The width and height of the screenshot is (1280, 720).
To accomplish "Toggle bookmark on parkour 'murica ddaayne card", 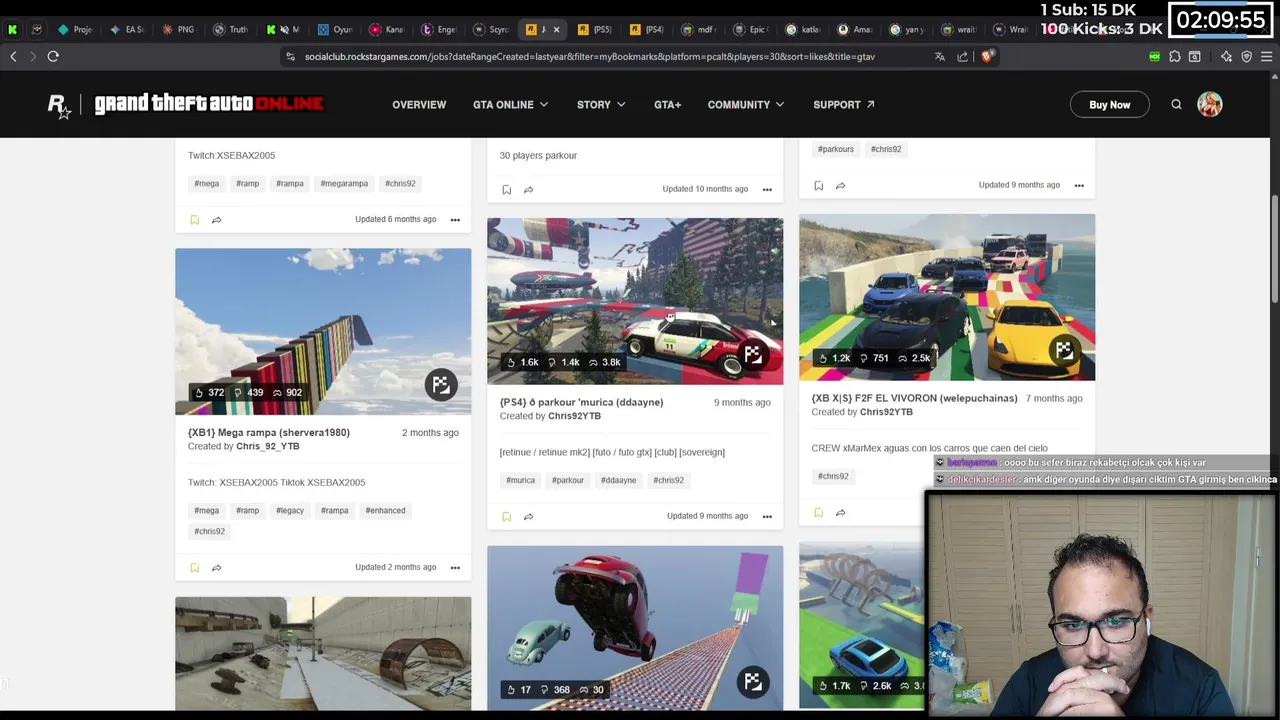I will (x=506, y=517).
